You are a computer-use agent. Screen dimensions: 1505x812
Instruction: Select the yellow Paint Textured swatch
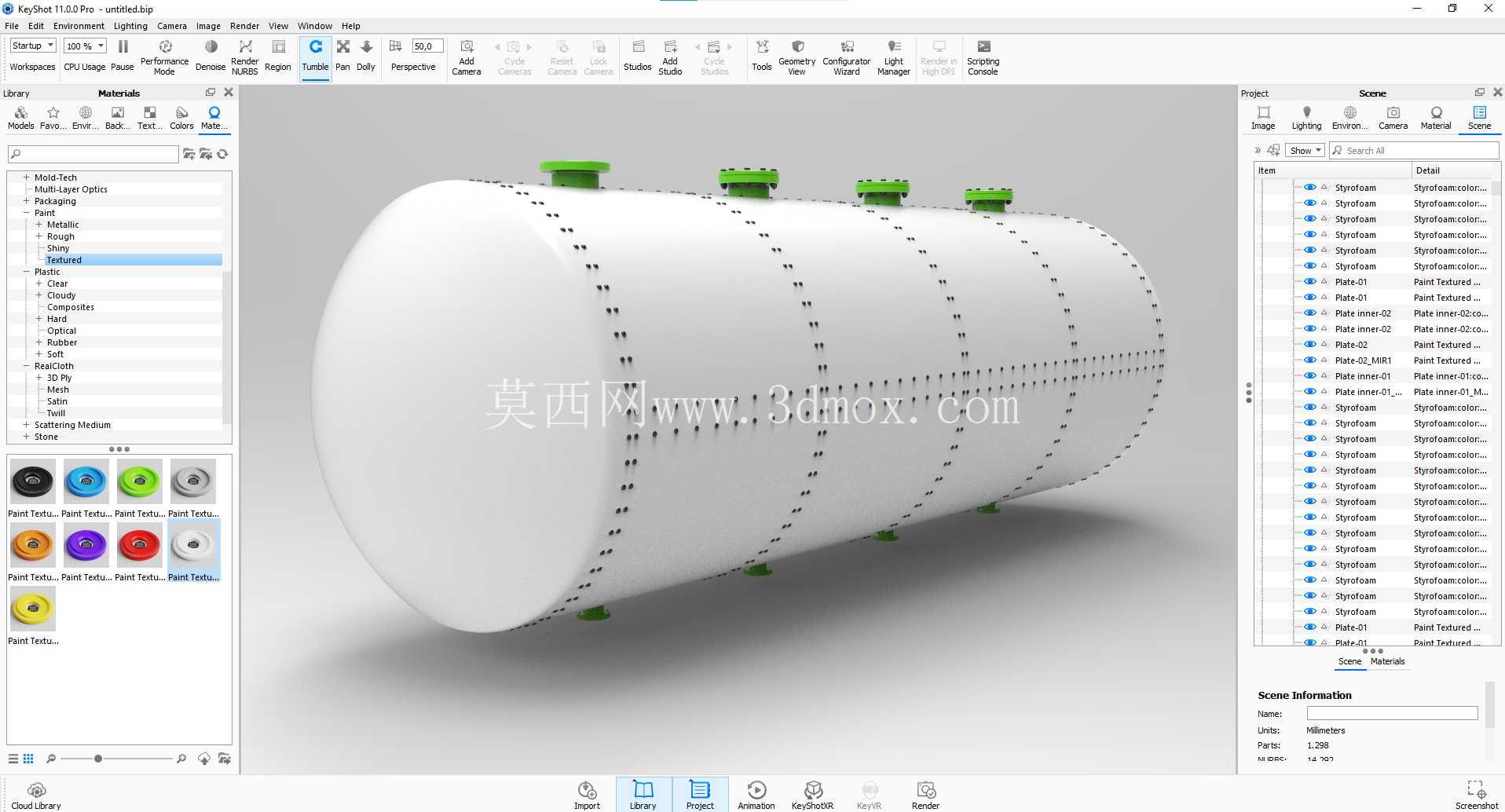click(x=33, y=616)
